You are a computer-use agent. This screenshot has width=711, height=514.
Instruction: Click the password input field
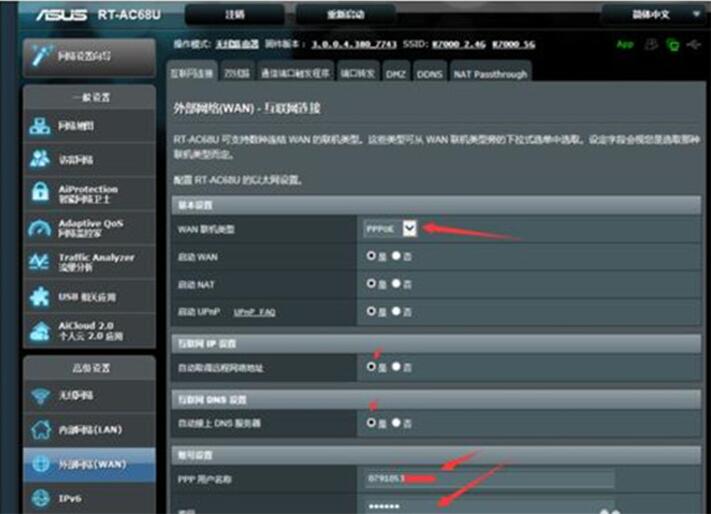489,506
